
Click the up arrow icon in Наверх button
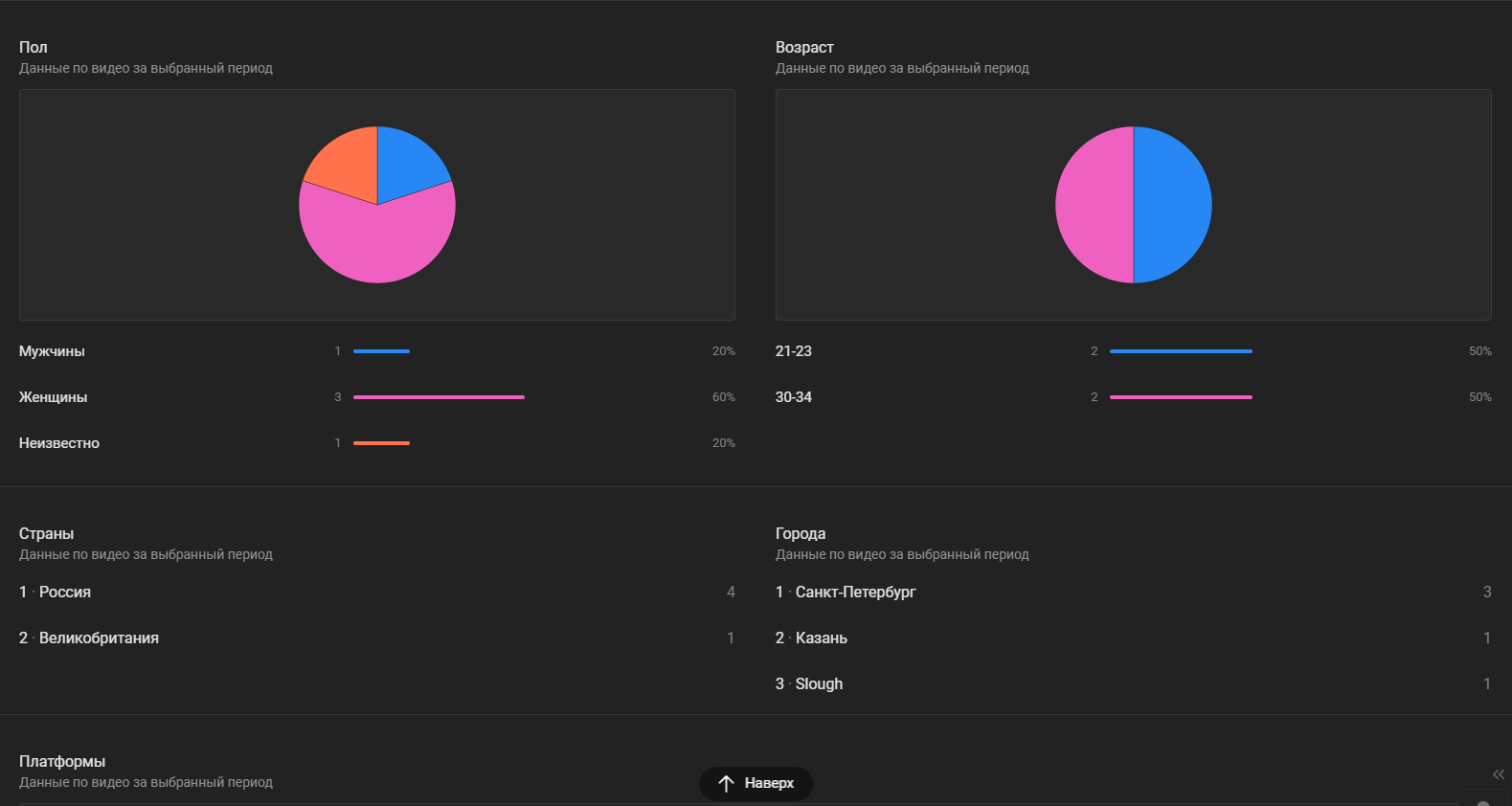[726, 784]
